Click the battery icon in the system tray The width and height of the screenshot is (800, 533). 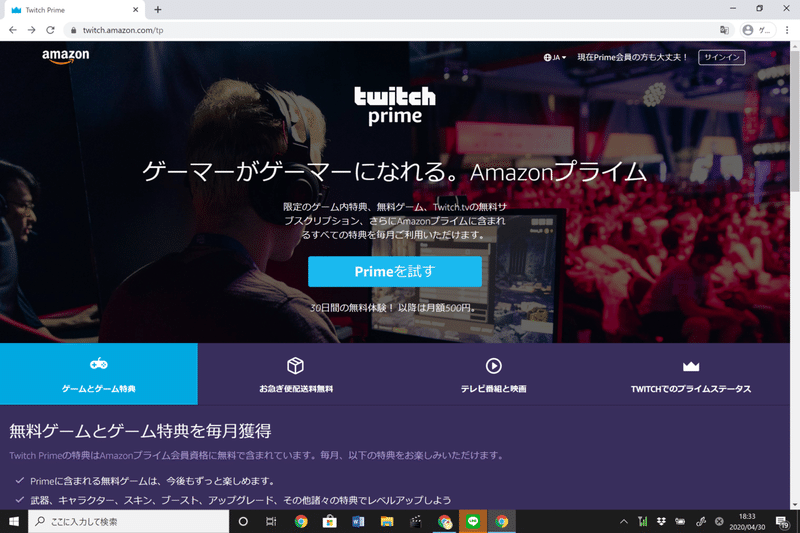click(x=680, y=521)
